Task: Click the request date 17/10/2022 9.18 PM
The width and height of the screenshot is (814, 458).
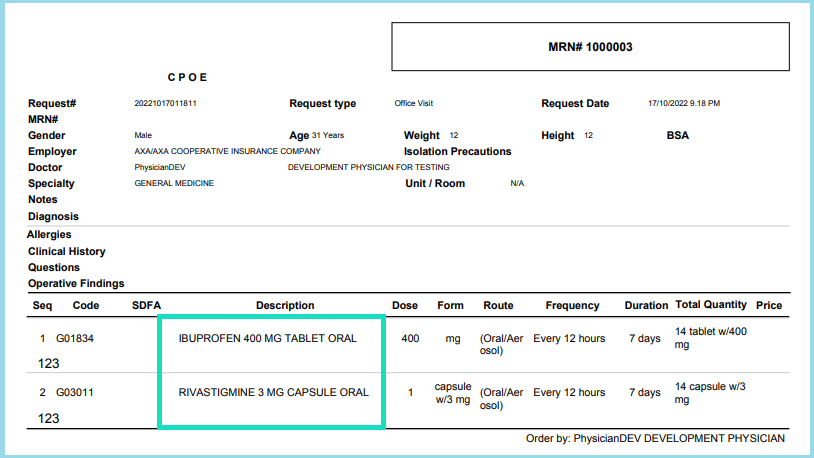Action: (x=684, y=104)
